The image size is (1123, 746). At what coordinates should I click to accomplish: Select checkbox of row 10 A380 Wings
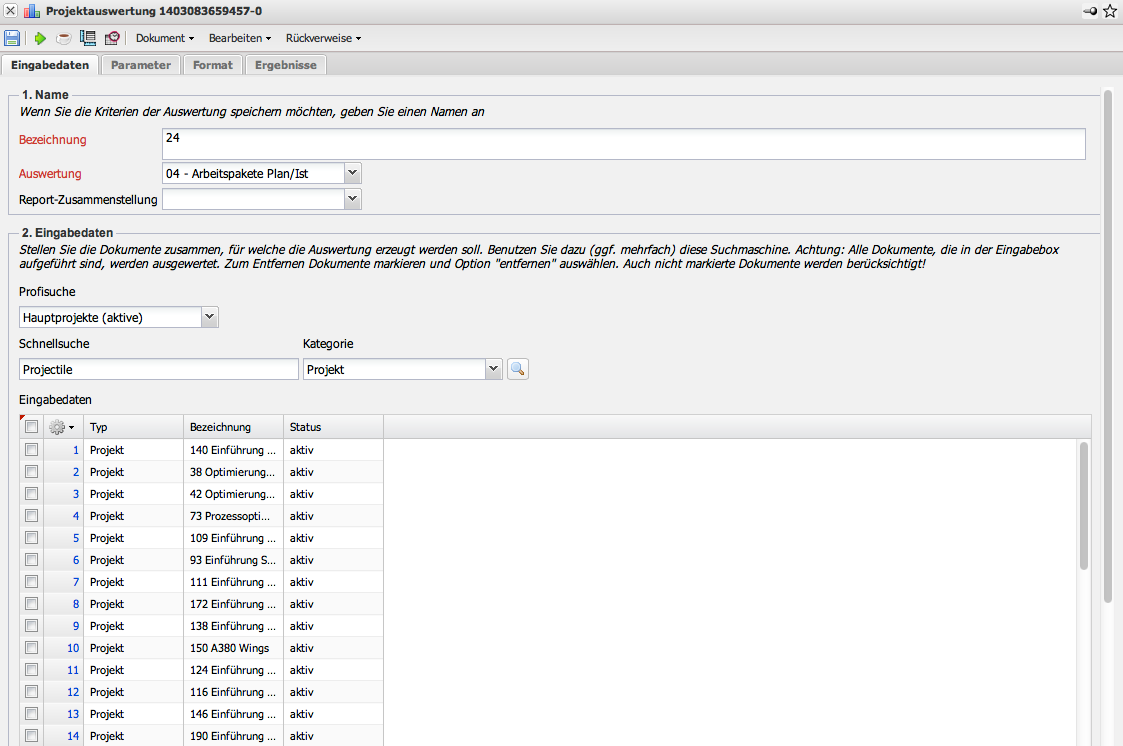32,648
